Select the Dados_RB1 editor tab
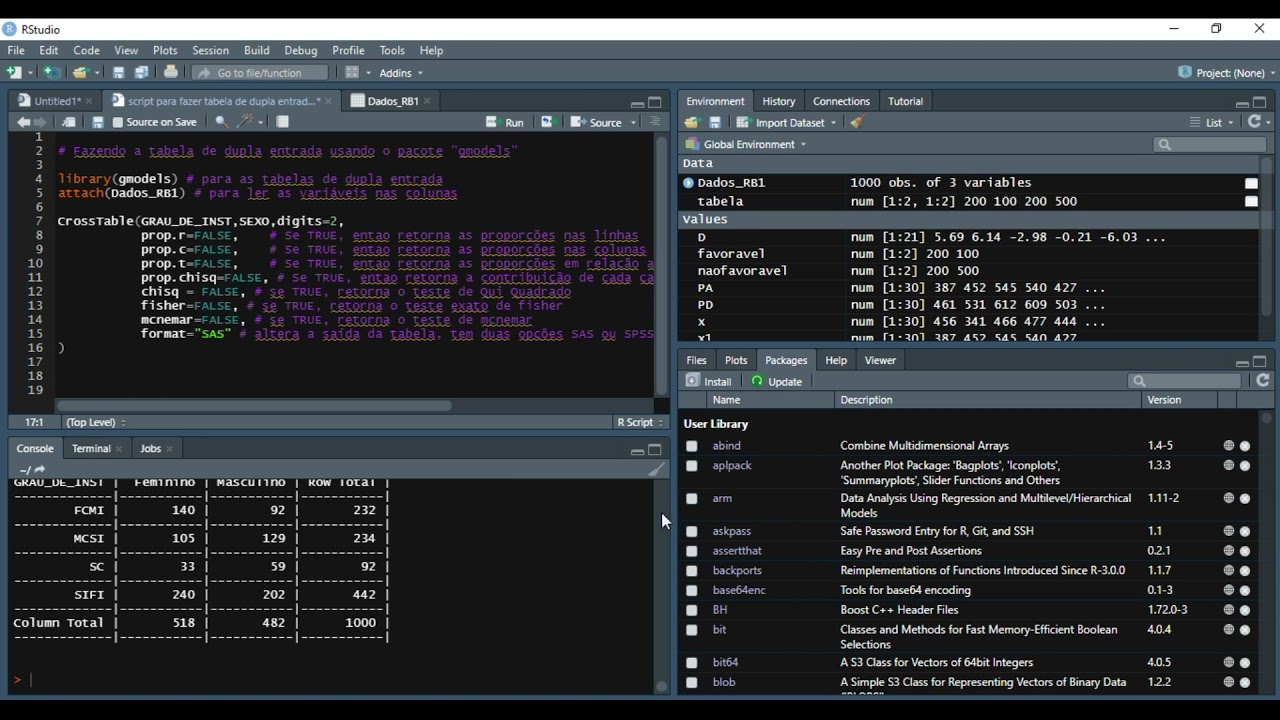1280x720 pixels. point(392,101)
